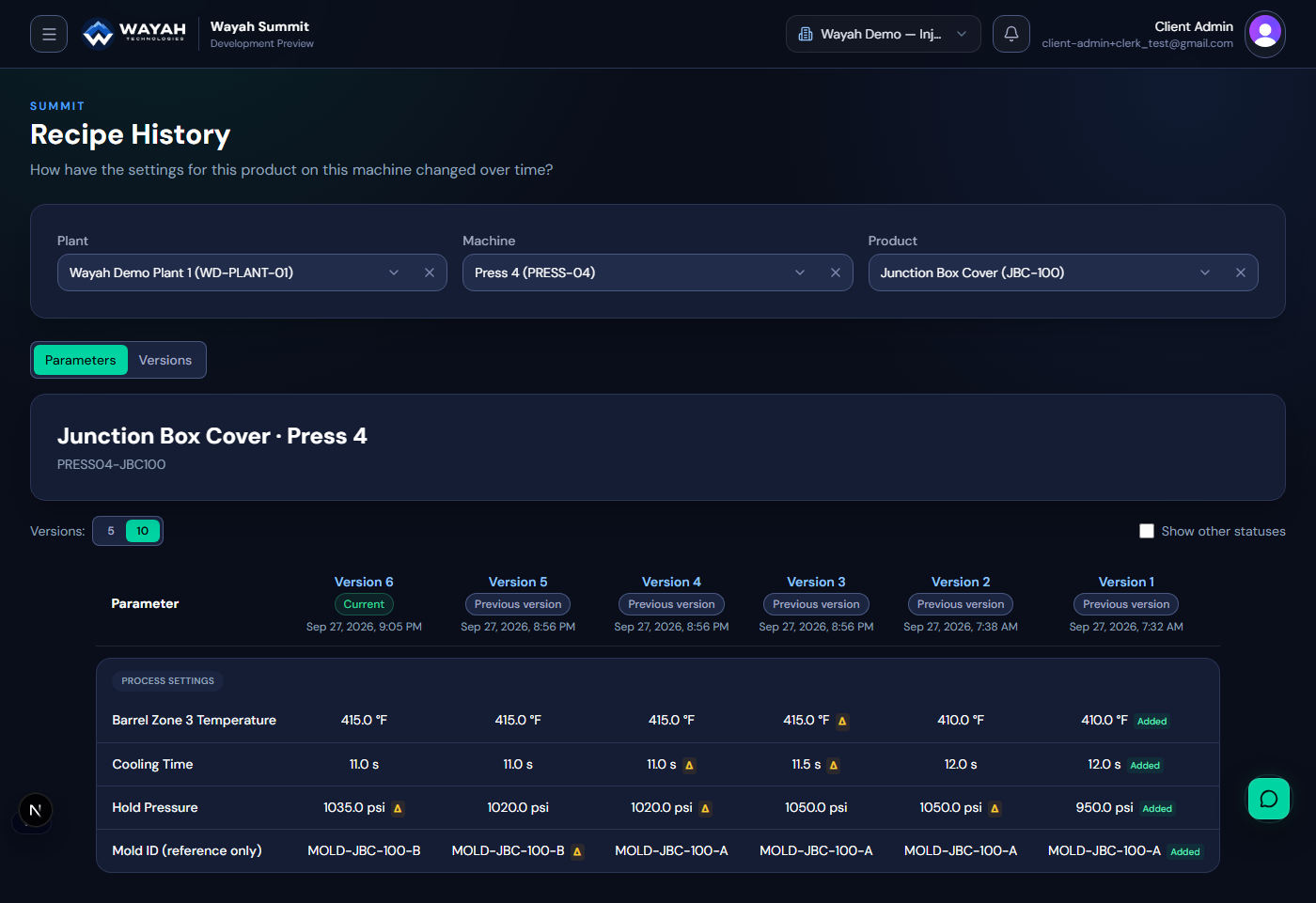Screen dimensions: 1316x903
Task: Click the 950.0 psi value in Version 1
Action: click(x=1104, y=807)
